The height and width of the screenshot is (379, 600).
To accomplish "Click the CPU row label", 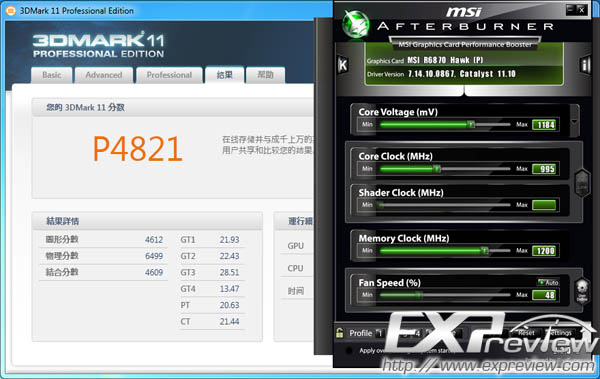I will coord(295,268).
